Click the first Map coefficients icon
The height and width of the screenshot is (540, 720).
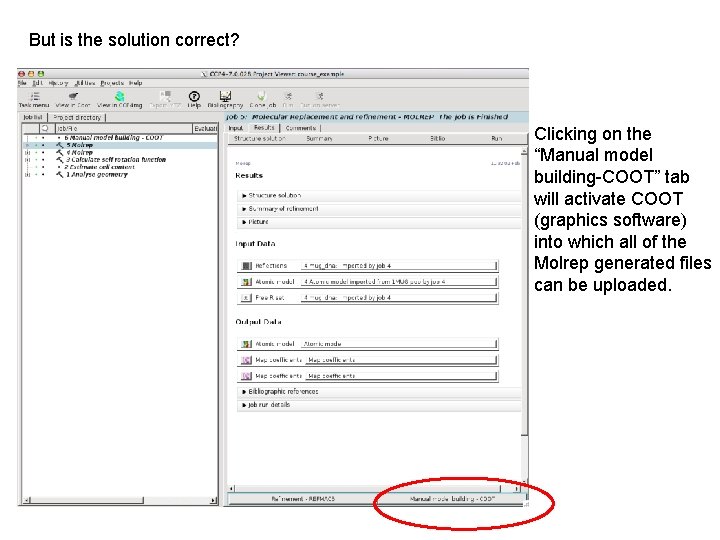[x=247, y=360]
